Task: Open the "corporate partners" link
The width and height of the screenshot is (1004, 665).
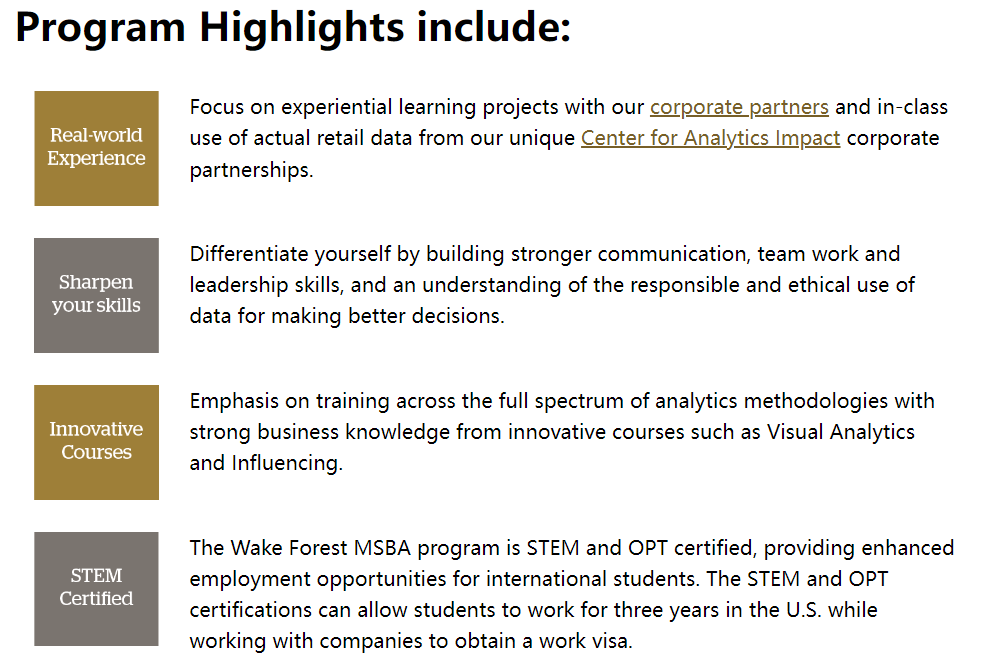Action: tap(739, 107)
